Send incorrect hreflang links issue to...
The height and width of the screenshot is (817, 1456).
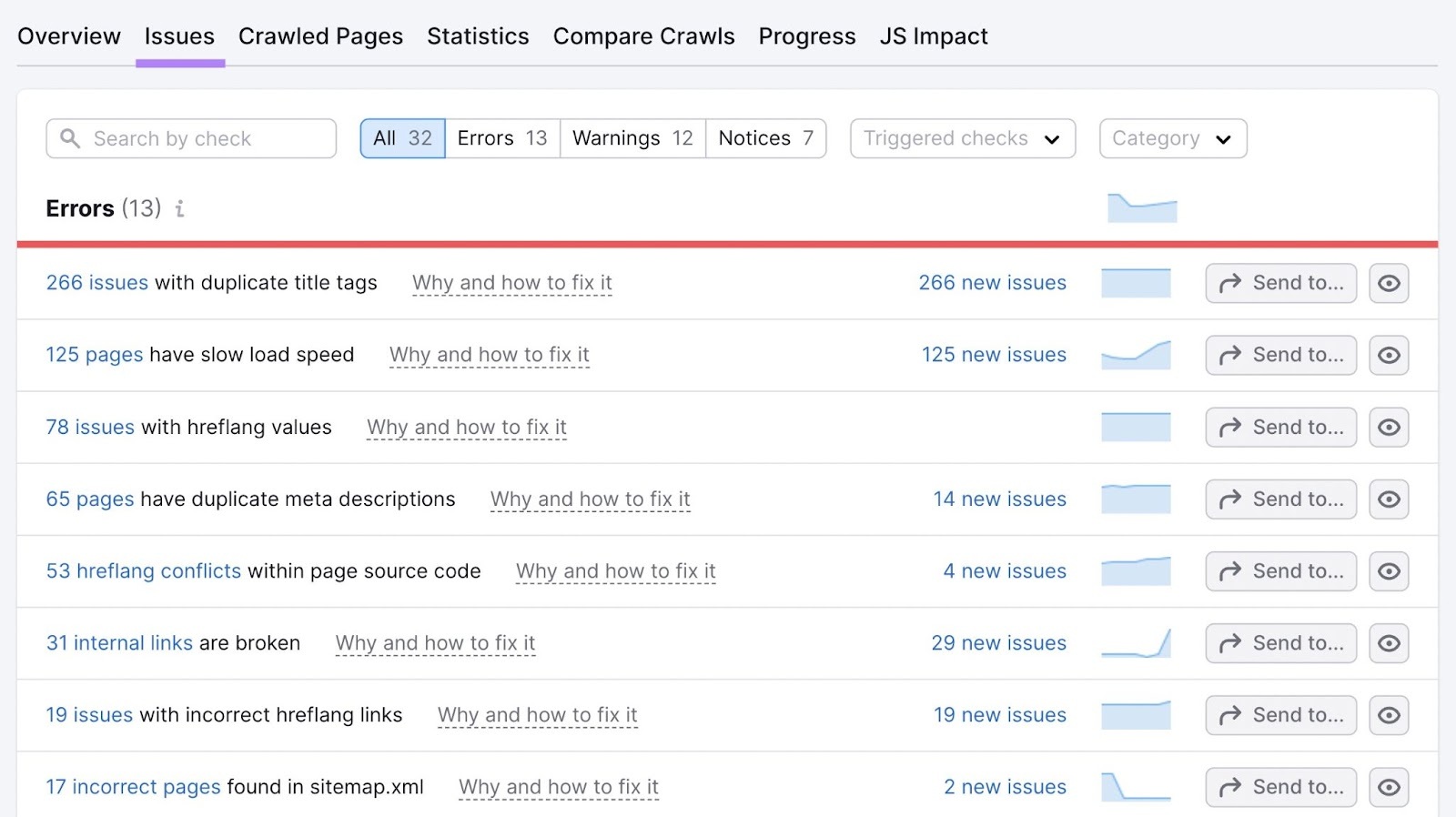click(1281, 715)
